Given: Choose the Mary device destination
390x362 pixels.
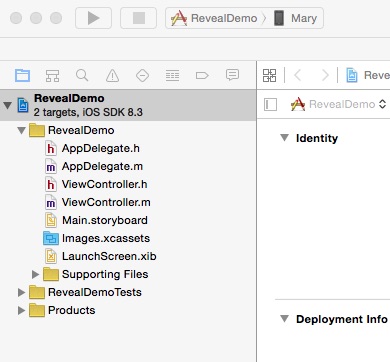Looking at the screenshot, I should 295,18.
